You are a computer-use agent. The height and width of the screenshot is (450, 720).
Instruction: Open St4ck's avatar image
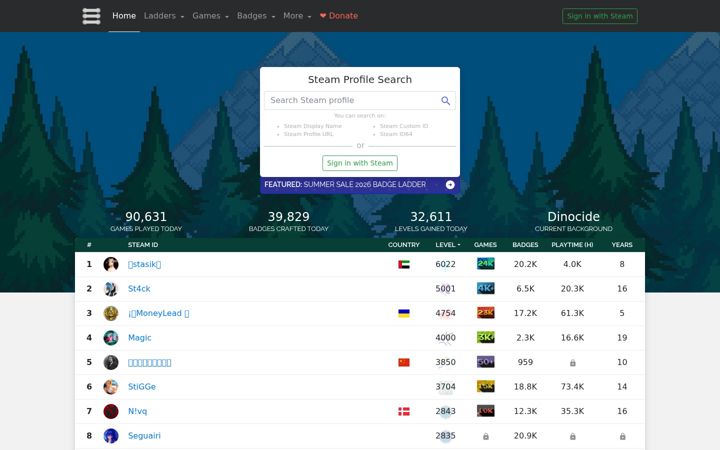tap(111, 289)
